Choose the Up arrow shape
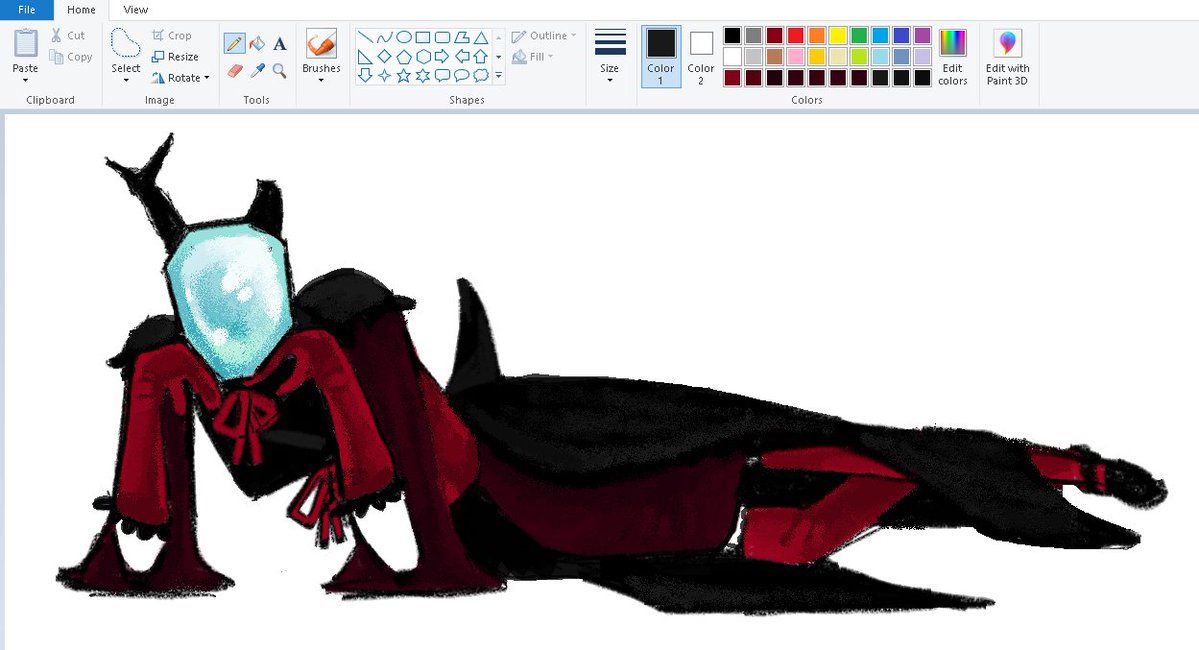This screenshot has height=650, width=1199. click(480, 56)
